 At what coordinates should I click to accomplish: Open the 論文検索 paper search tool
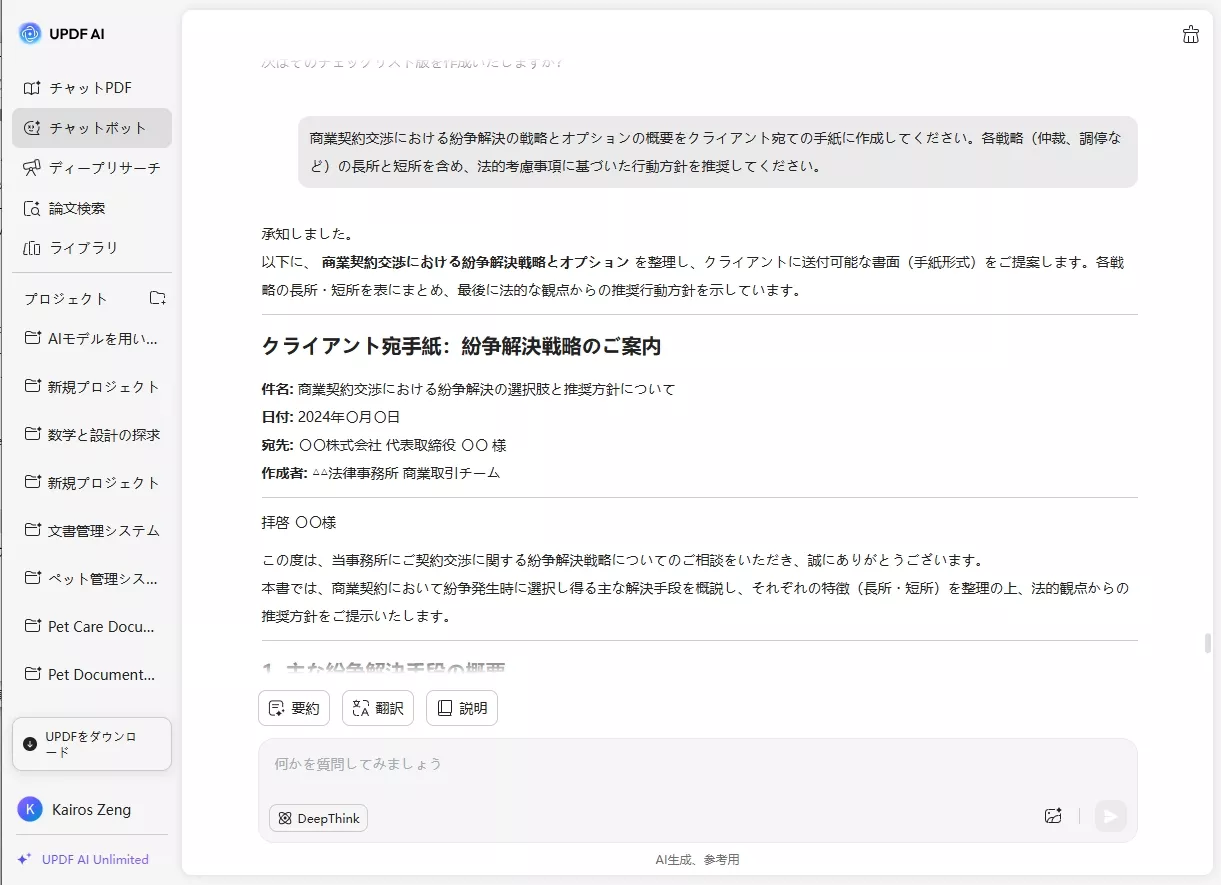(x=91, y=208)
